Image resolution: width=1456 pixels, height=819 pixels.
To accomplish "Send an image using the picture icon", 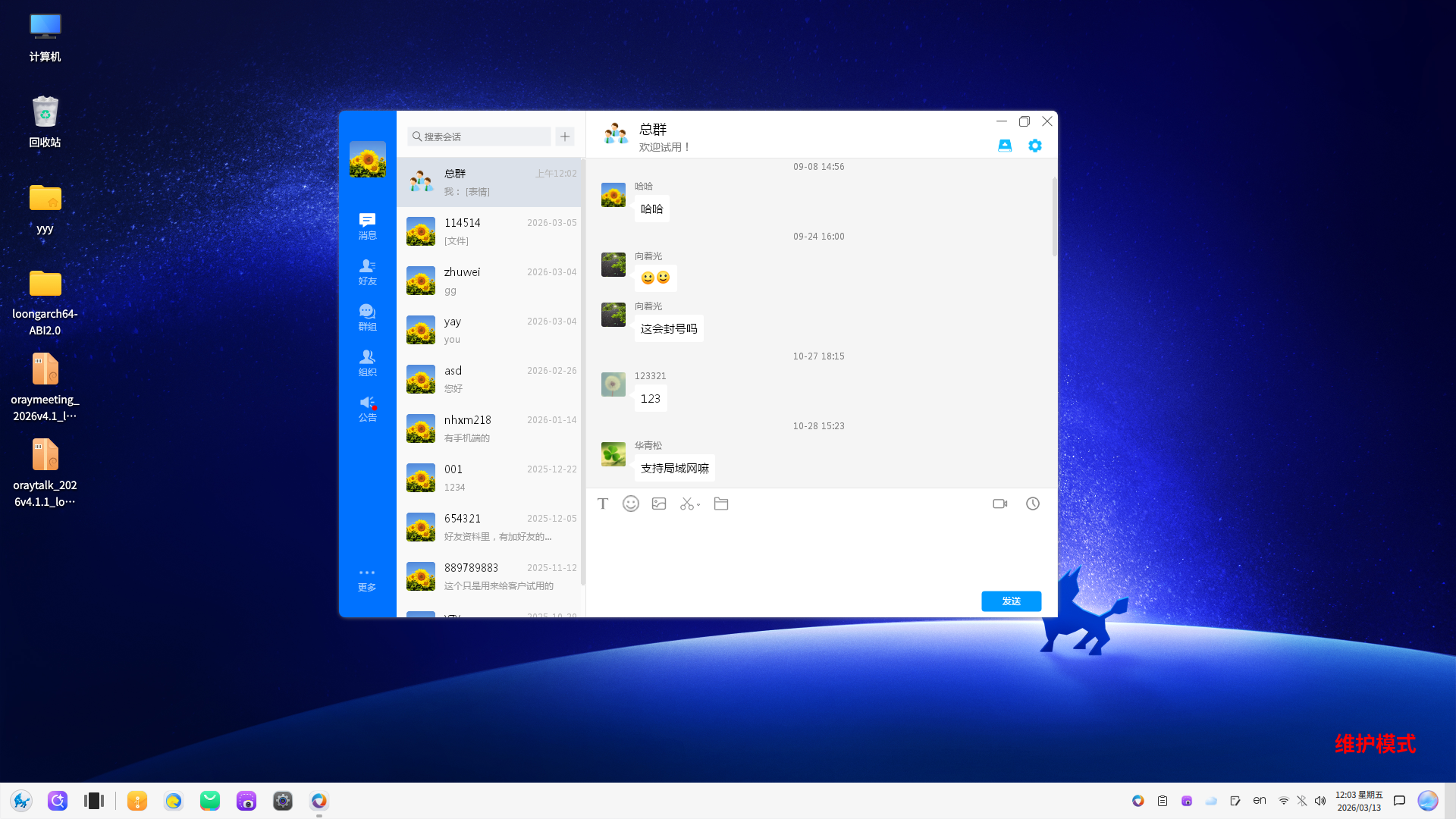I will (658, 503).
